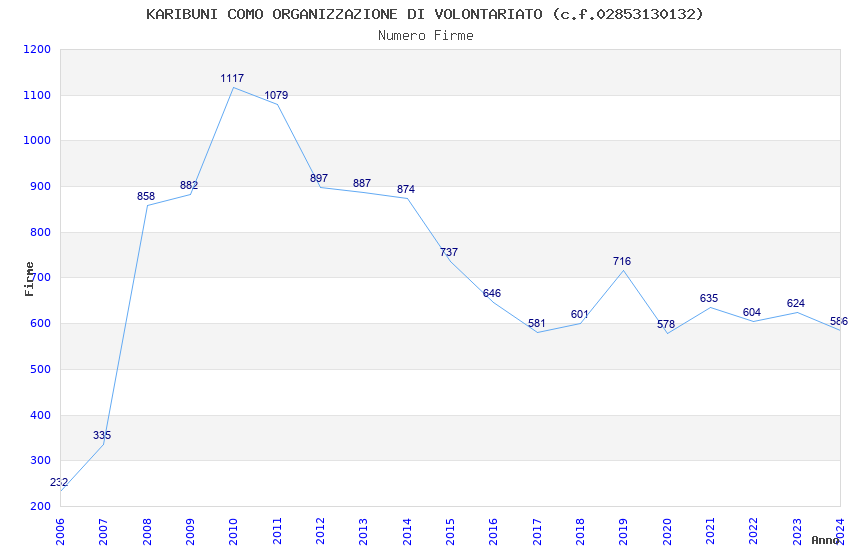850x550 pixels.
Task: Select the data label 601
Action: point(579,314)
